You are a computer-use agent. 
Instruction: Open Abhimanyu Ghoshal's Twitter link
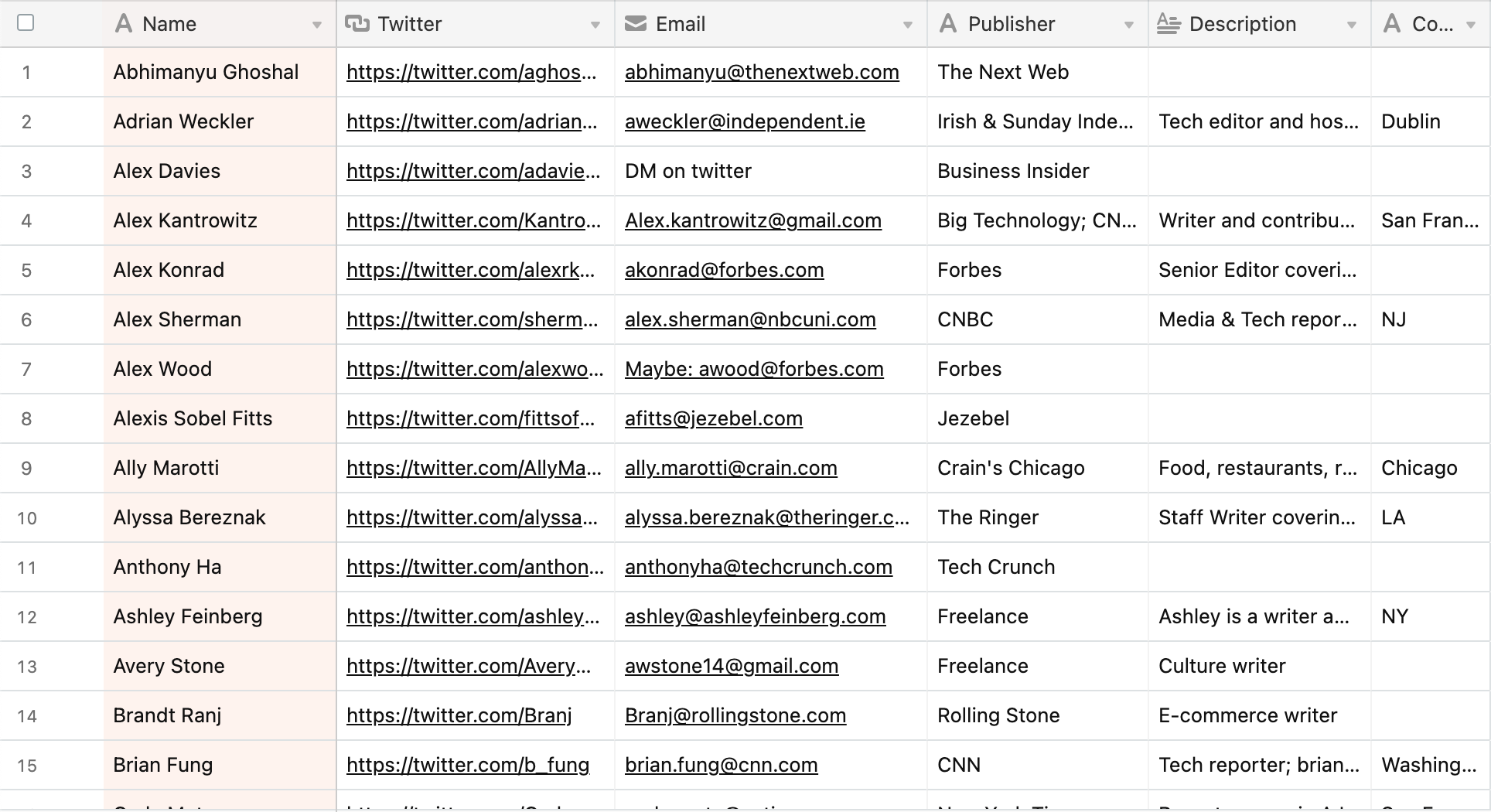tap(471, 72)
